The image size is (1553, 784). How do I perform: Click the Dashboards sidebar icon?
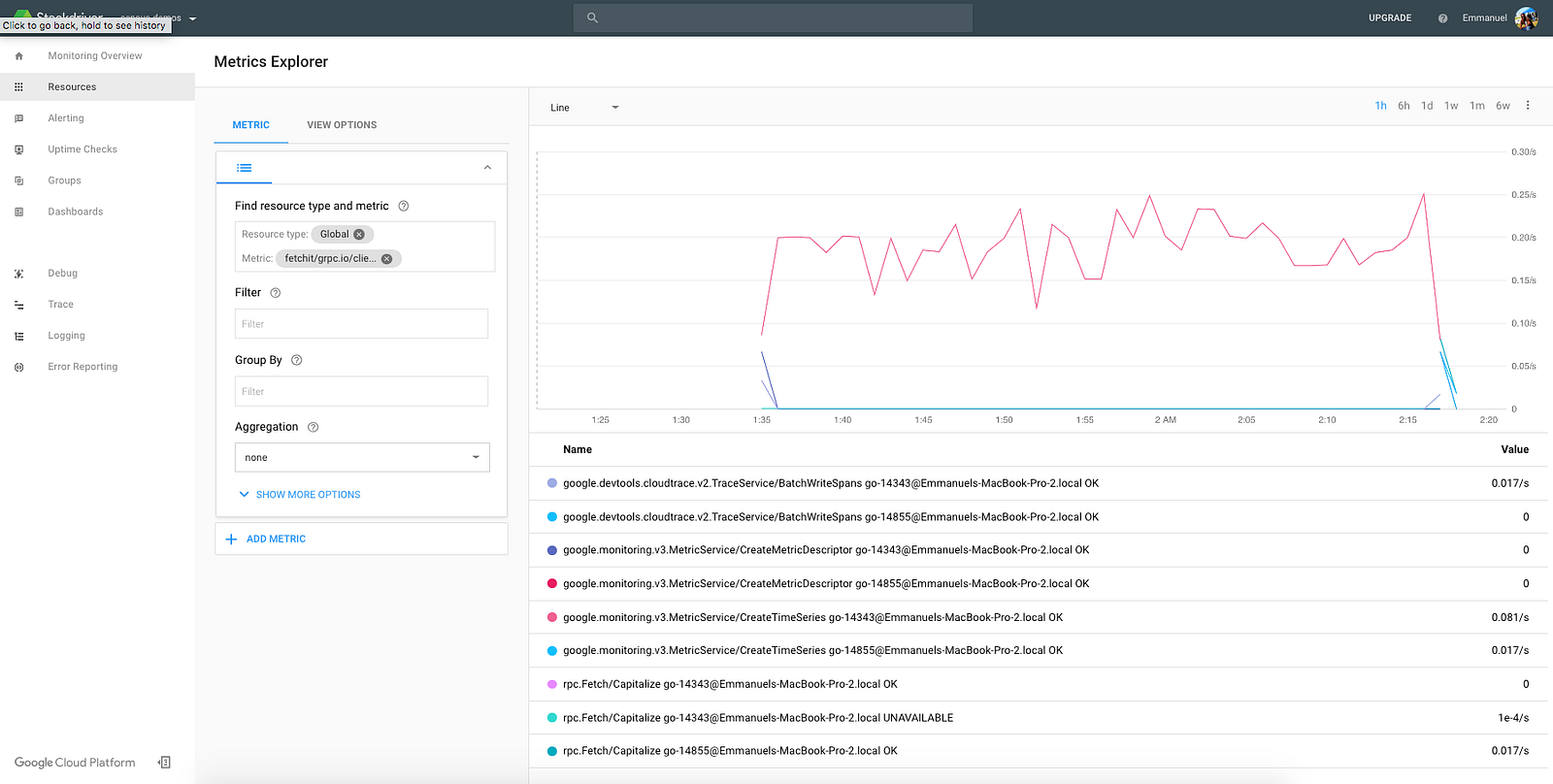(x=18, y=212)
